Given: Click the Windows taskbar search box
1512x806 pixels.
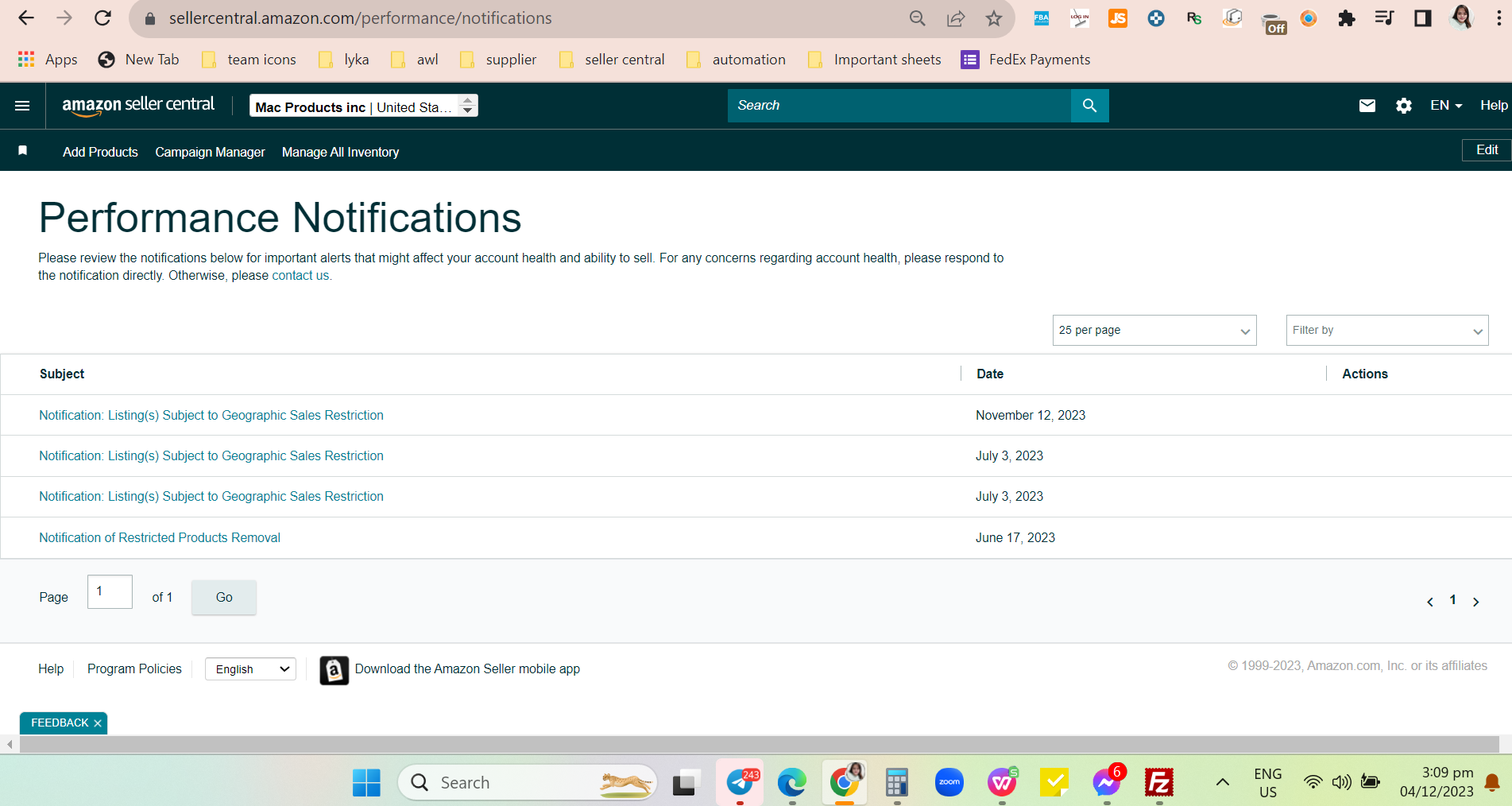Looking at the screenshot, I should point(528,783).
